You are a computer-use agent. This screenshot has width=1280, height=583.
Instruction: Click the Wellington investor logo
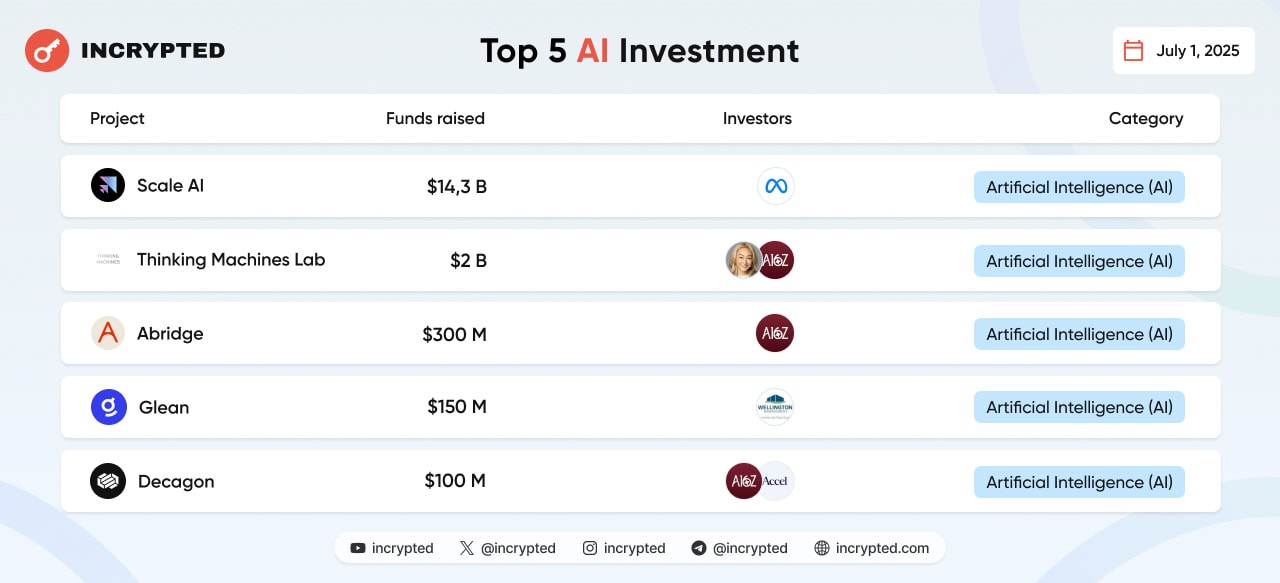coord(775,407)
